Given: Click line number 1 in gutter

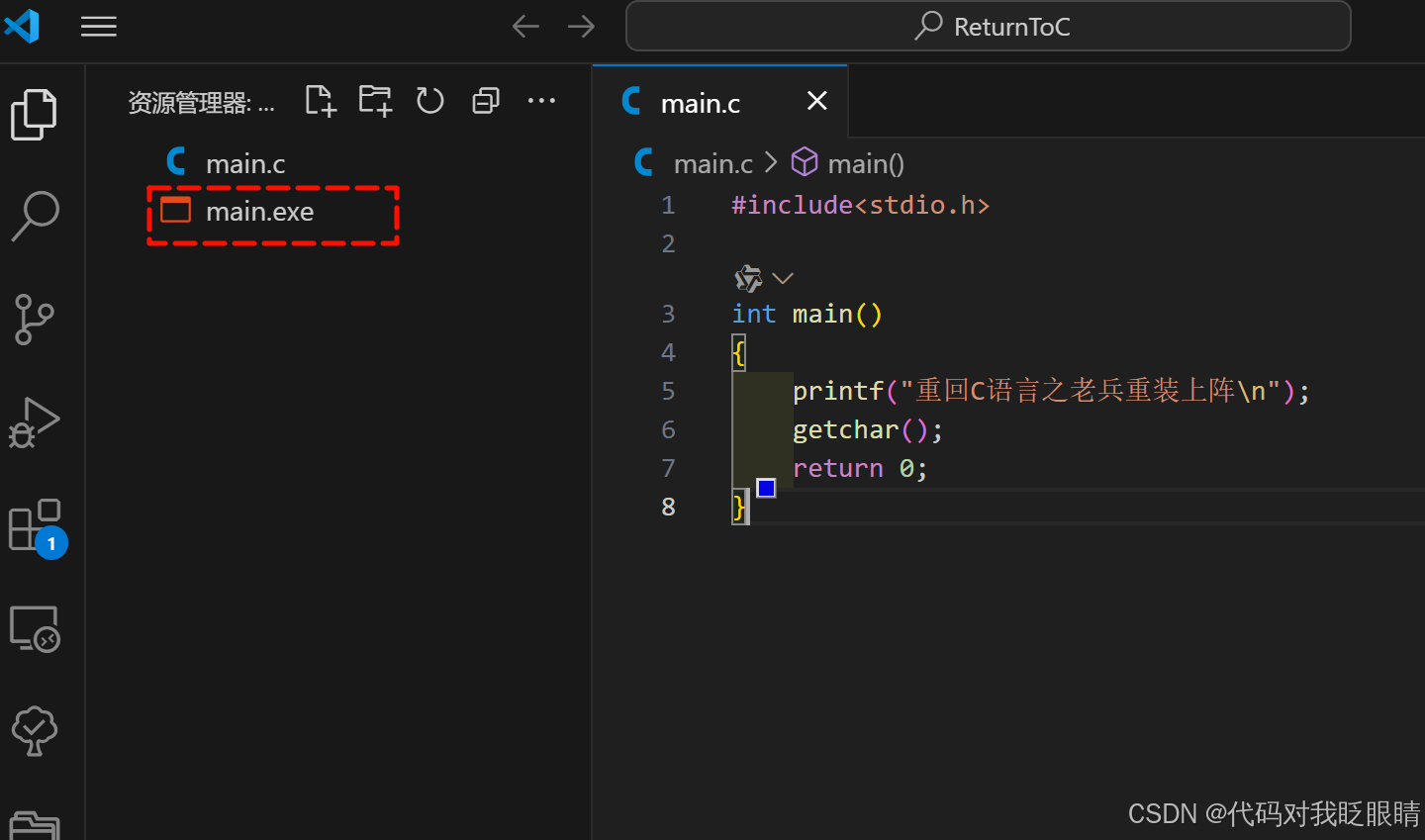Looking at the screenshot, I should coord(668,206).
